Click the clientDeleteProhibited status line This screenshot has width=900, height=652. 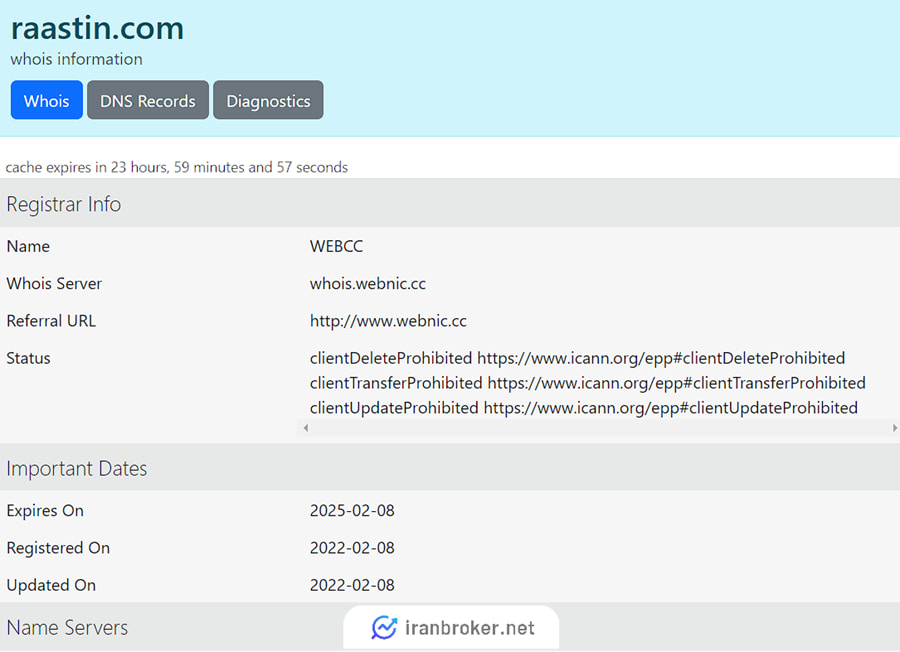click(577, 358)
